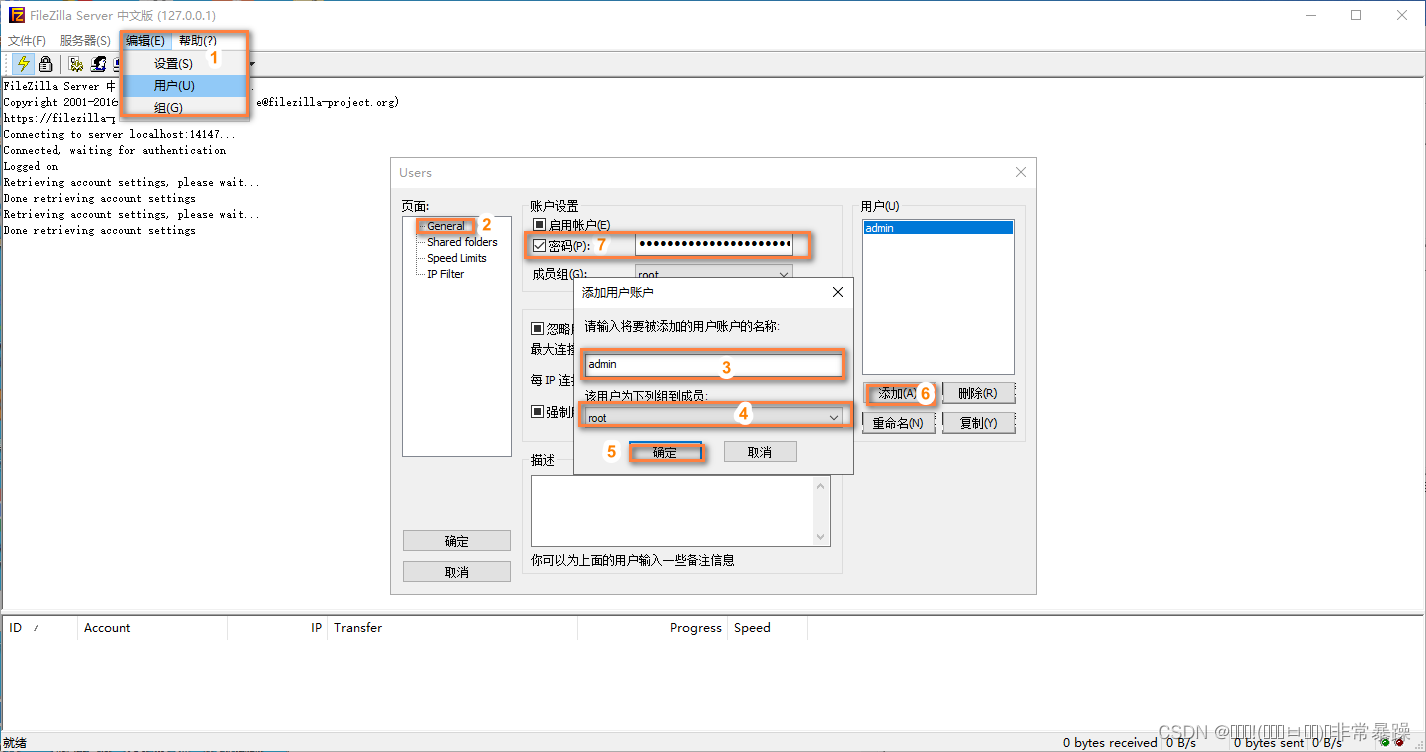Click the lock icon to block new connections
This screenshot has height=752, width=1426.
[45, 63]
